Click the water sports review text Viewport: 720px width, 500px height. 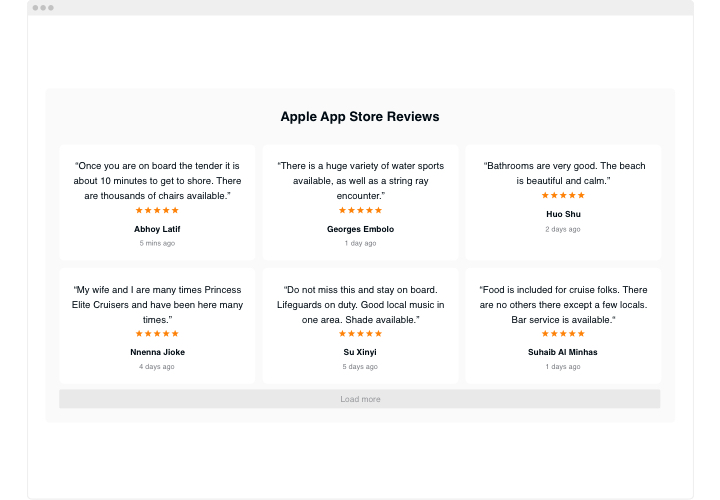point(360,181)
